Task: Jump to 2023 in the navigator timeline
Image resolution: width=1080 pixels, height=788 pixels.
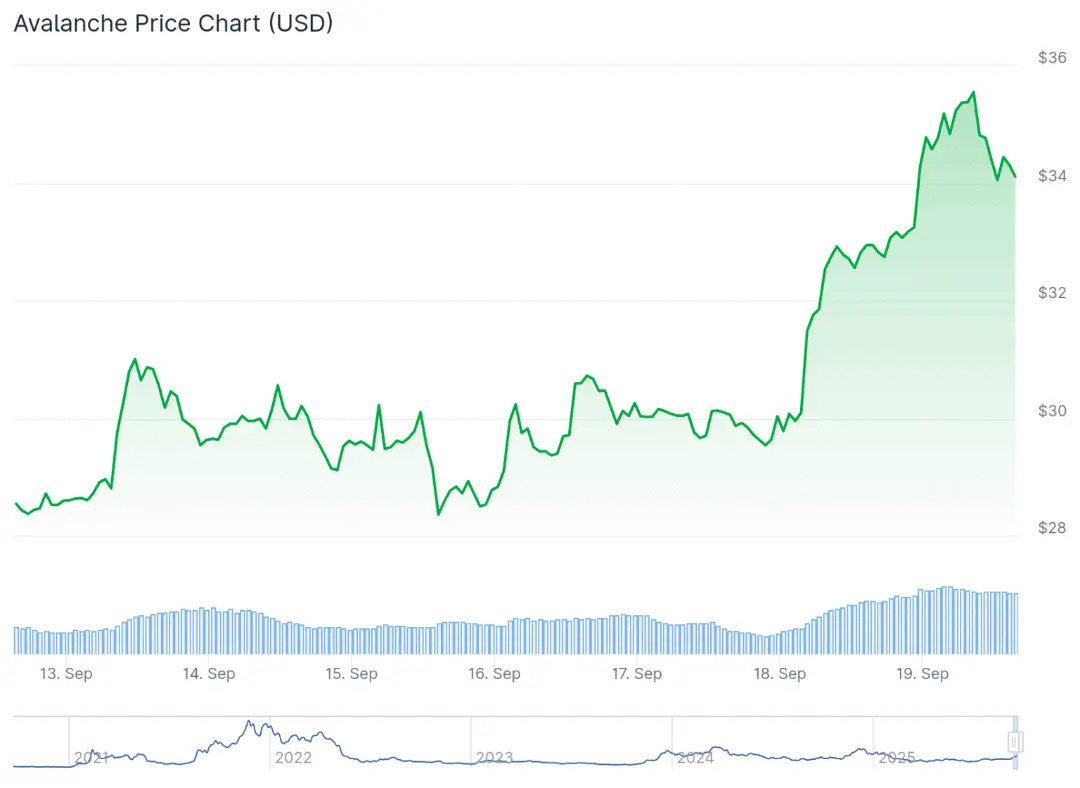Action: coord(495,758)
